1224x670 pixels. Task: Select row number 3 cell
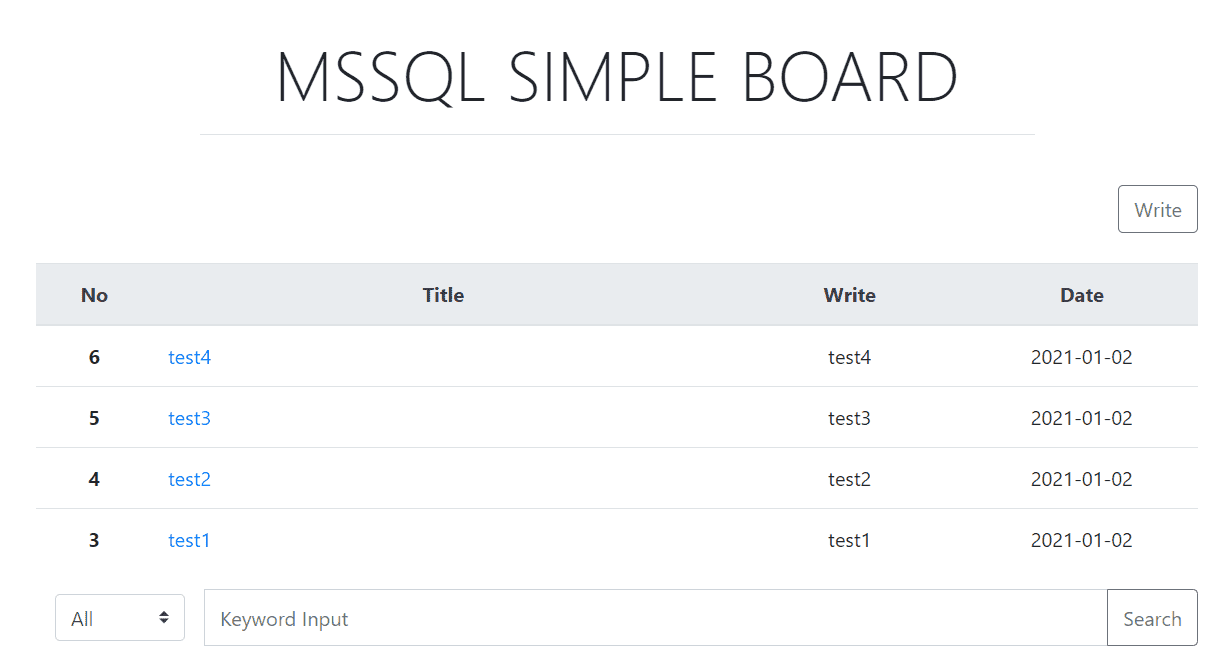click(x=94, y=540)
